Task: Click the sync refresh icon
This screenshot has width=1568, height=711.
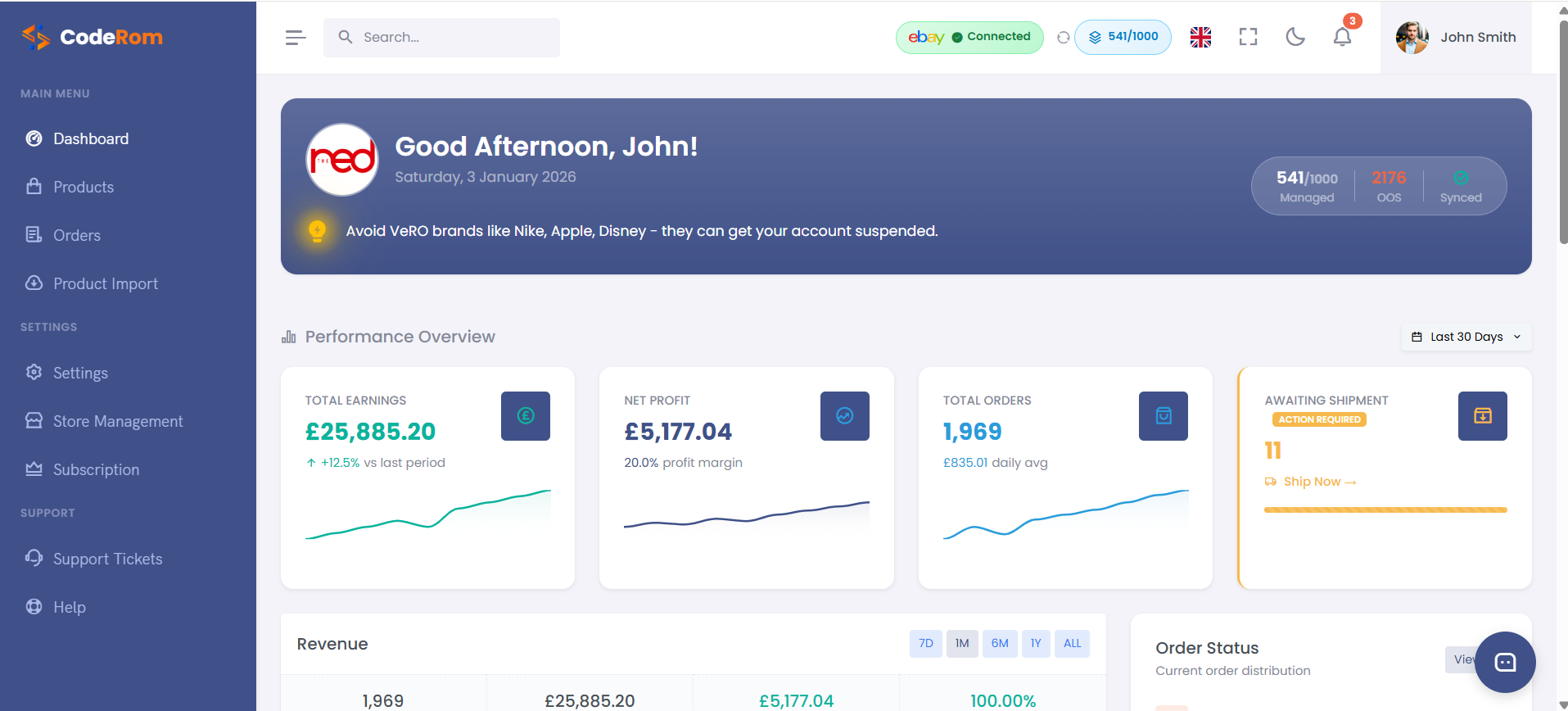Action: (1063, 38)
